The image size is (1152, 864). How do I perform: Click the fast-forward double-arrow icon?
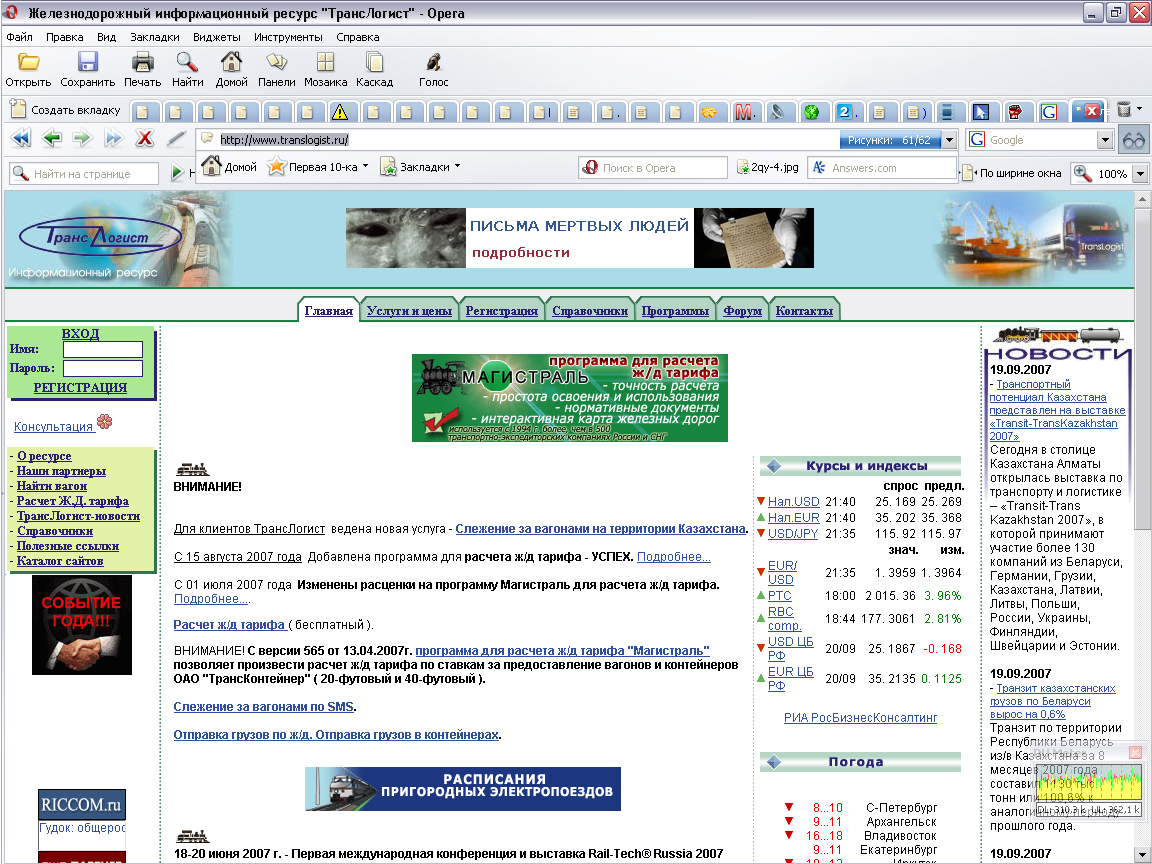[x=113, y=138]
